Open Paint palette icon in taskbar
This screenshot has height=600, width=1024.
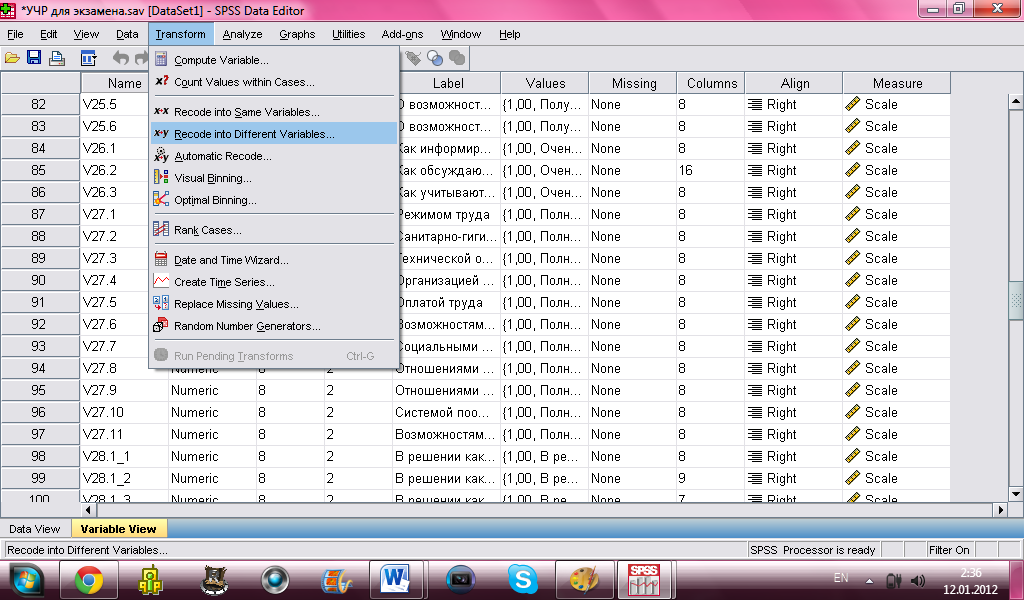click(x=584, y=580)
